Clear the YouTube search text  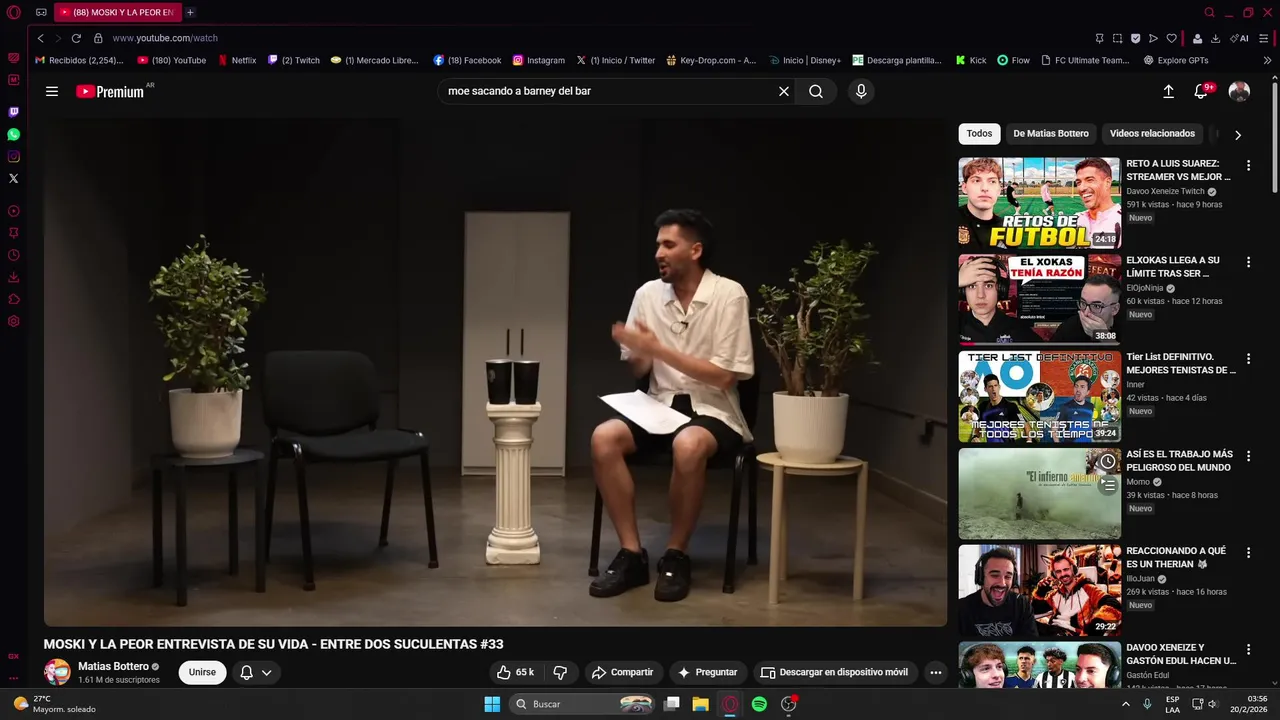coord(784,91)
